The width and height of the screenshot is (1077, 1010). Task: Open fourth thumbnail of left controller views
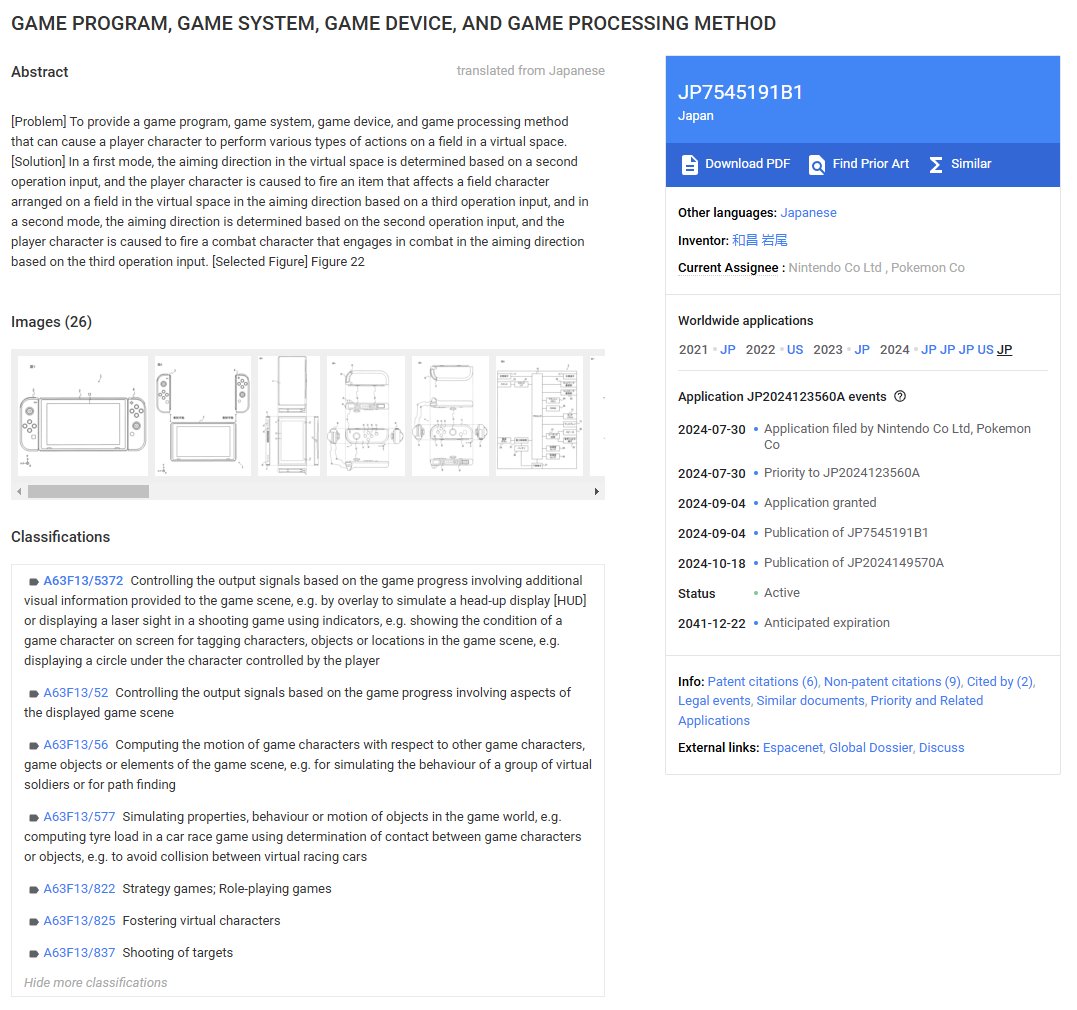tap(365, 416)
